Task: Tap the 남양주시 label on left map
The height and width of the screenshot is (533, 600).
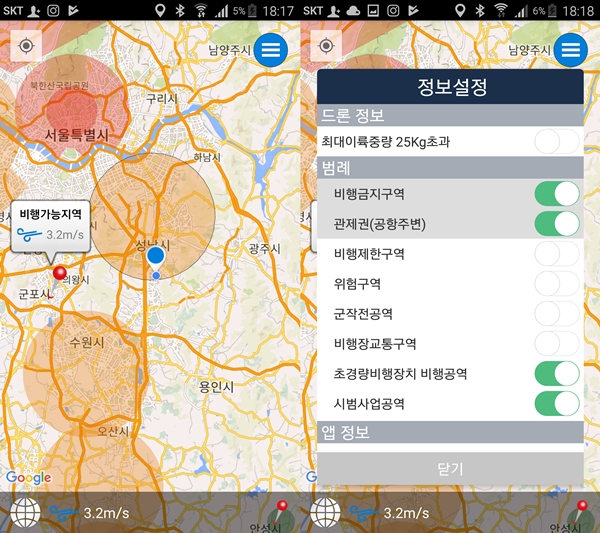Action: pos(230,50)
